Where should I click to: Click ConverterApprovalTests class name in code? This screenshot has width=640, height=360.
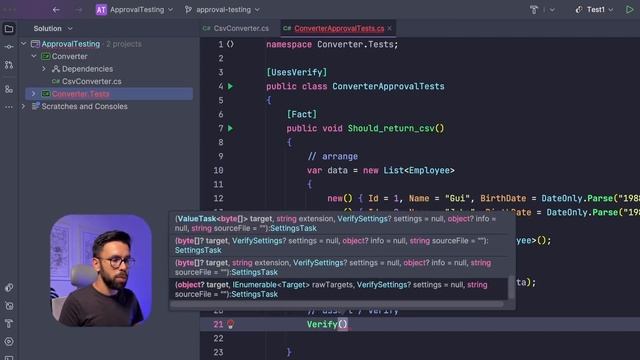(x=388, y=86)
